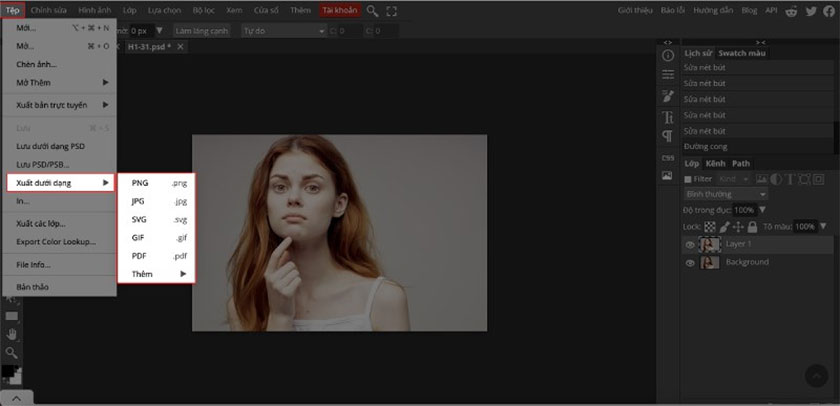This screenshot has width=840, height=406.
Task: Expand the Thêm submenu in the export list
Action: 158,273
